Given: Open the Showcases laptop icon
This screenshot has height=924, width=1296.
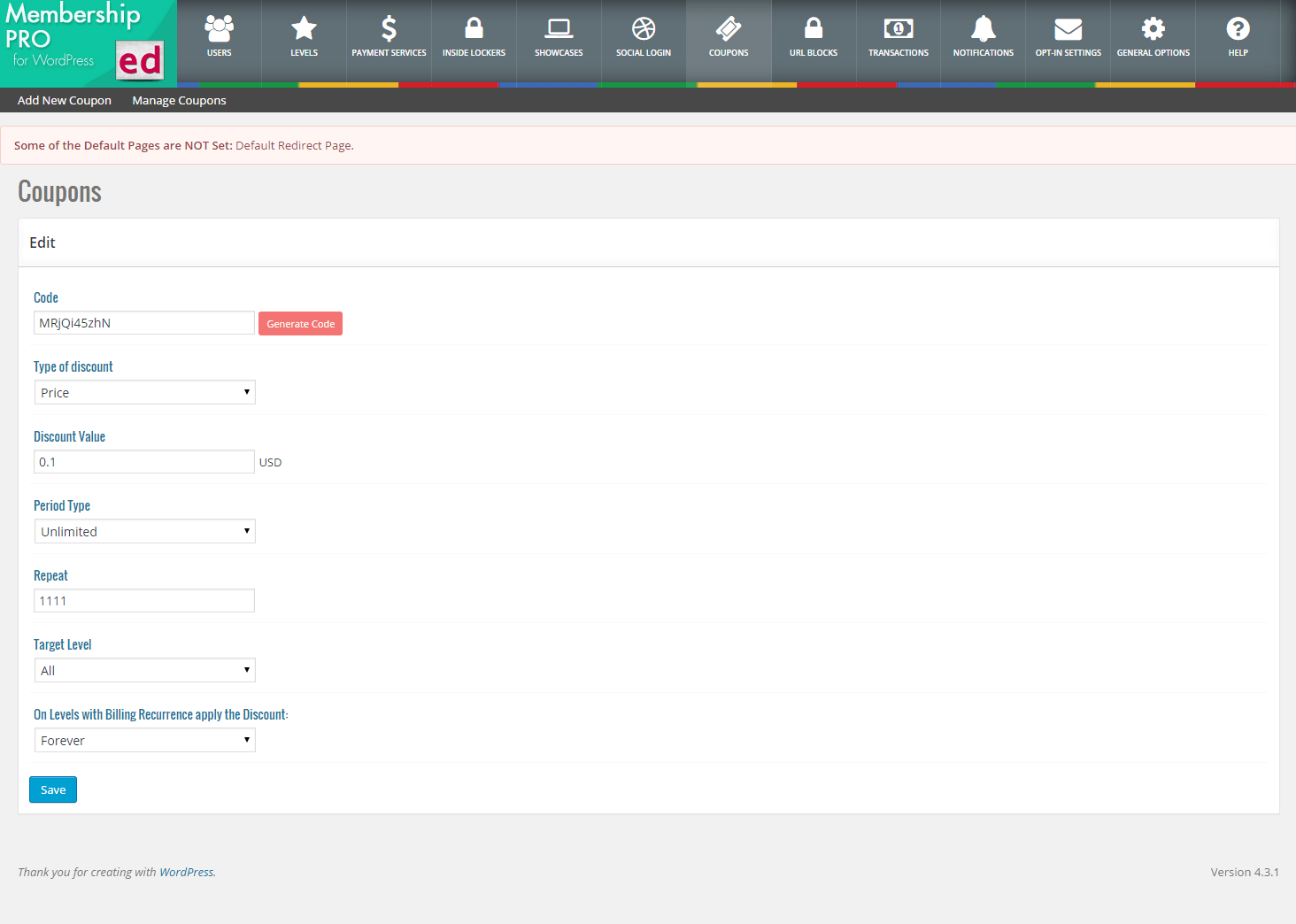Looking at the screenshot, I should click(559, 30).
